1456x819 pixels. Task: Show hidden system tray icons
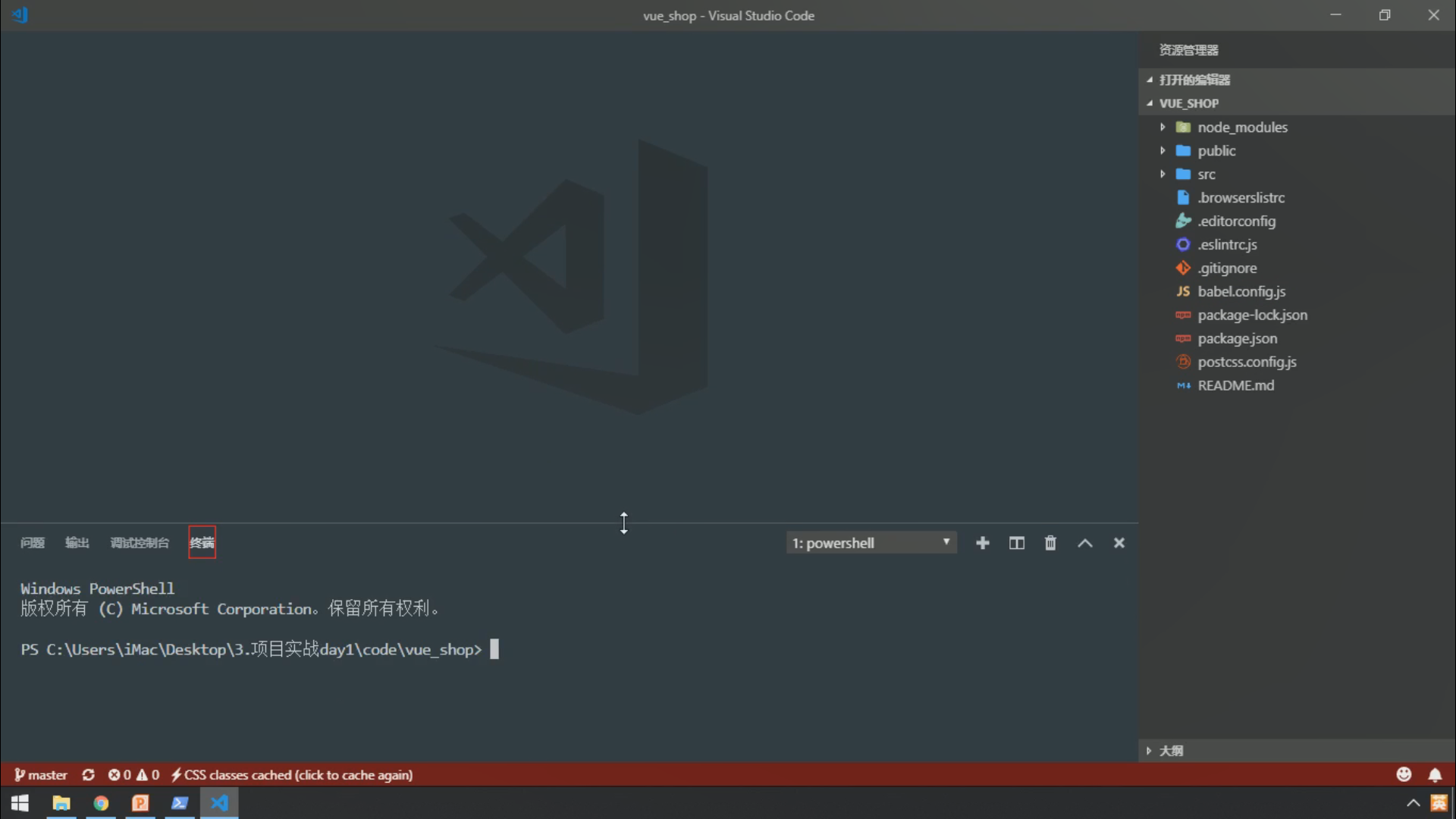pos(1414,803)
